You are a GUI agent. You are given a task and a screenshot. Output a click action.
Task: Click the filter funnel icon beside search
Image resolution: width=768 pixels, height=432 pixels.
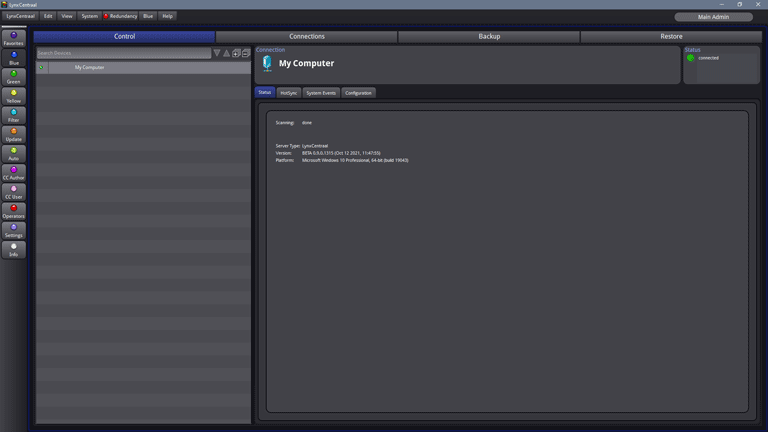[x=217, y=53]
